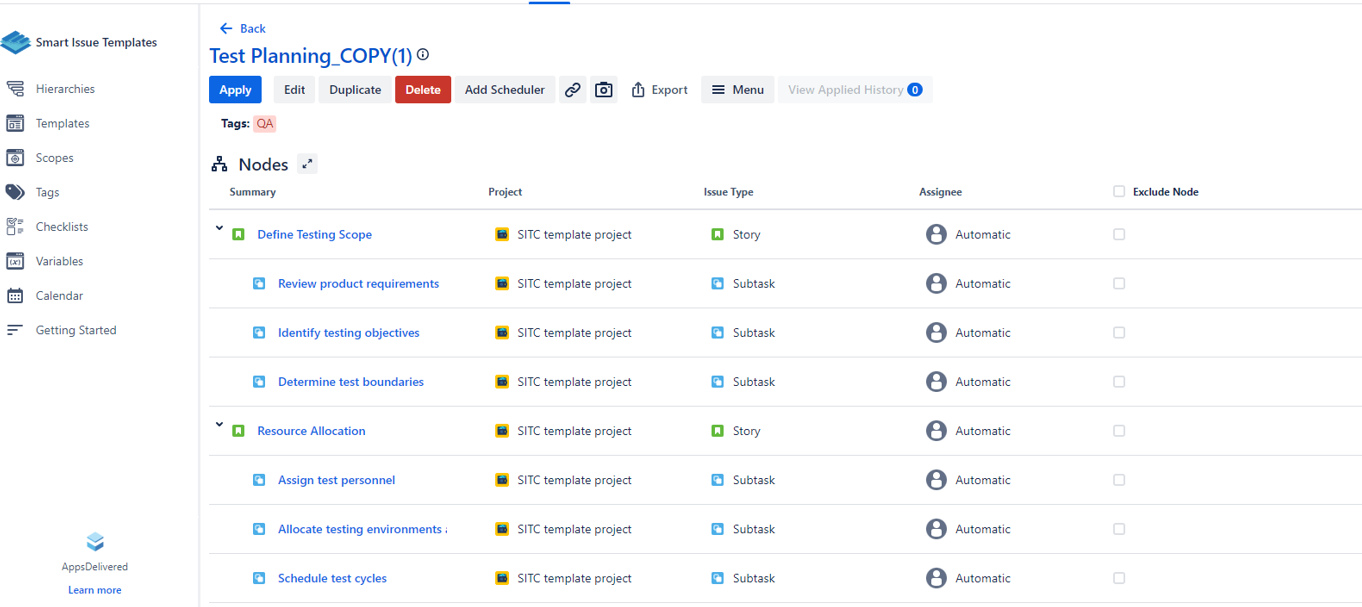Viewport: 1362px width, 607px height.
Task: Click the camera snapshot icon button
Action: [x=604, y=90]
